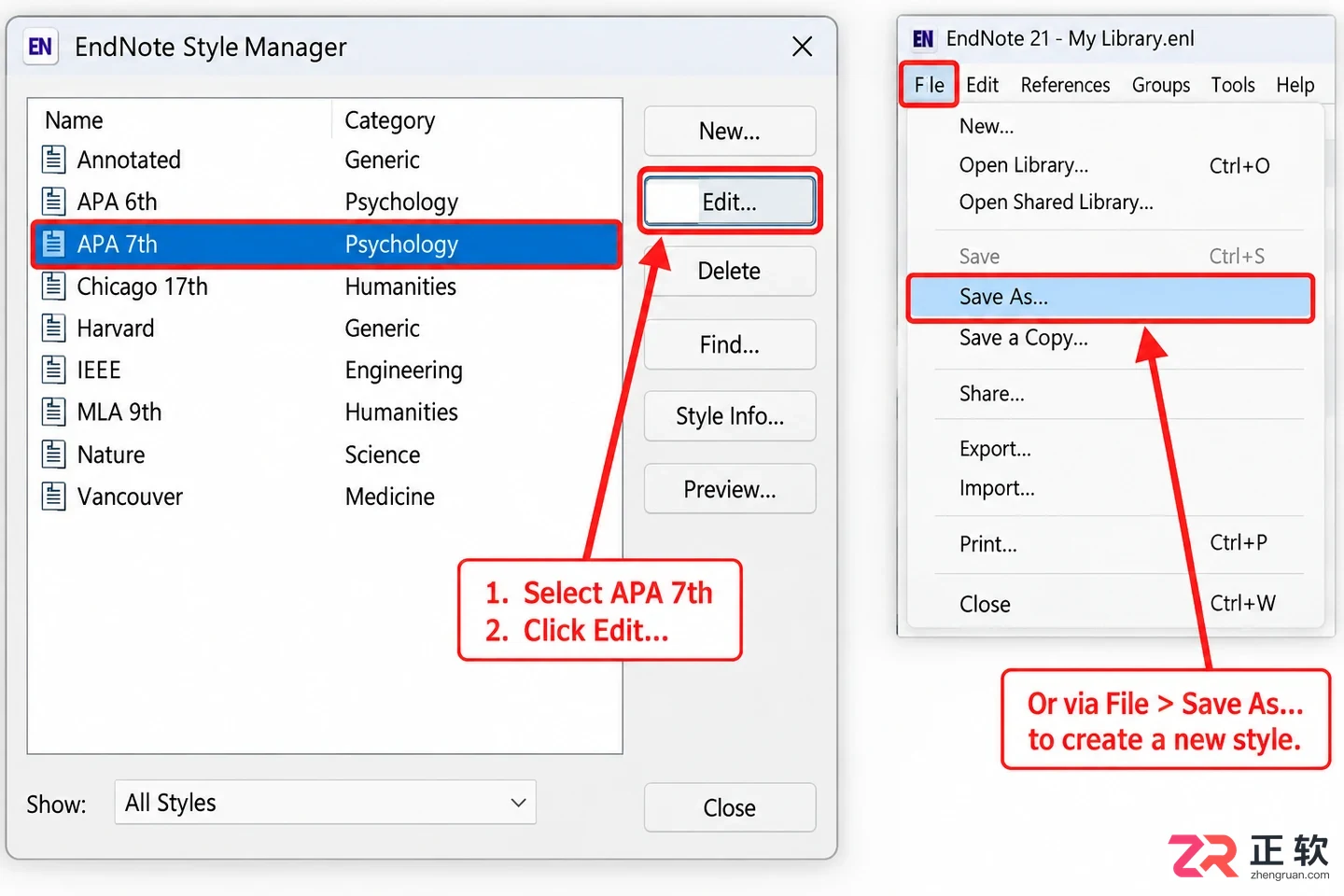Open the Groups menu
This screenshot has width=1344, height=896.
coord(1161,85)
